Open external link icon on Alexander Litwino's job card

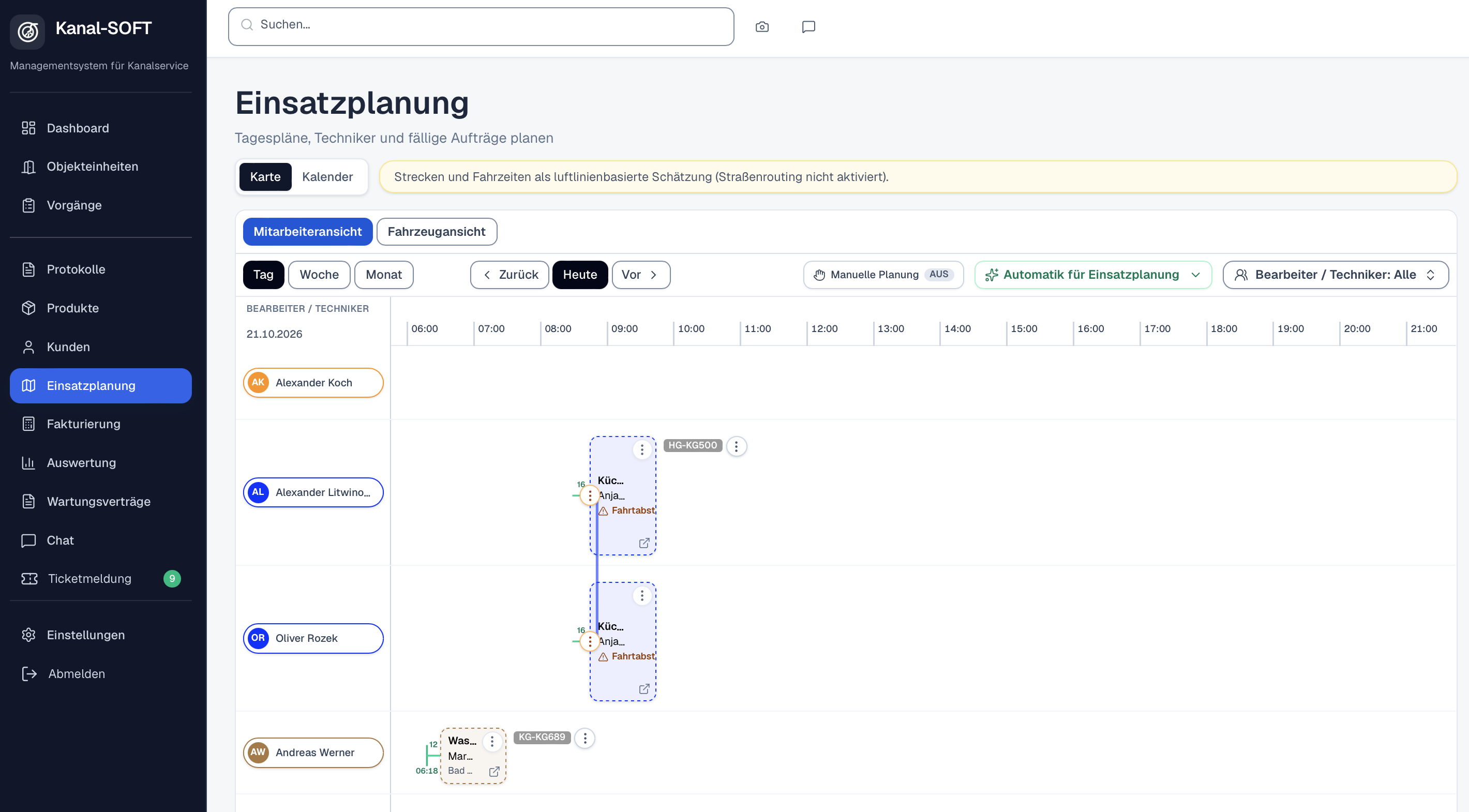[644, 543]
